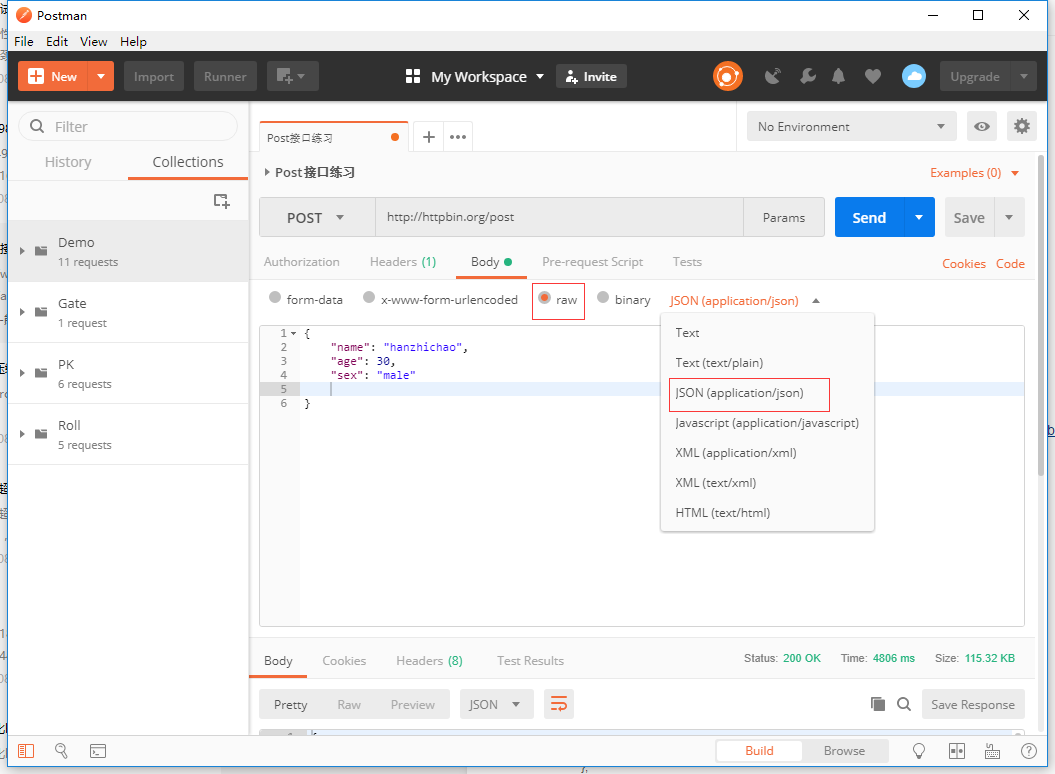Add a new request tab with plus
The image size is (1055, 774).
[429, 137]
